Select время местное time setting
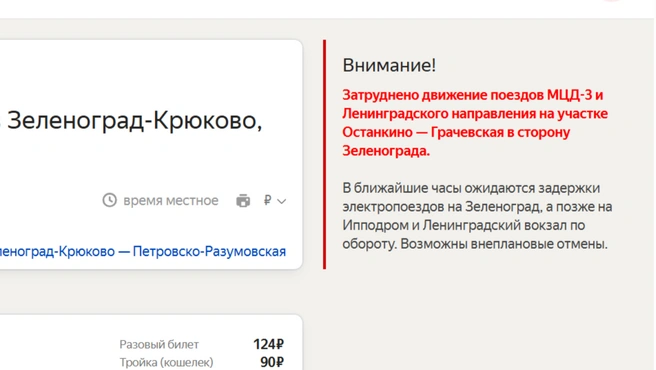 tap(171, 200)
